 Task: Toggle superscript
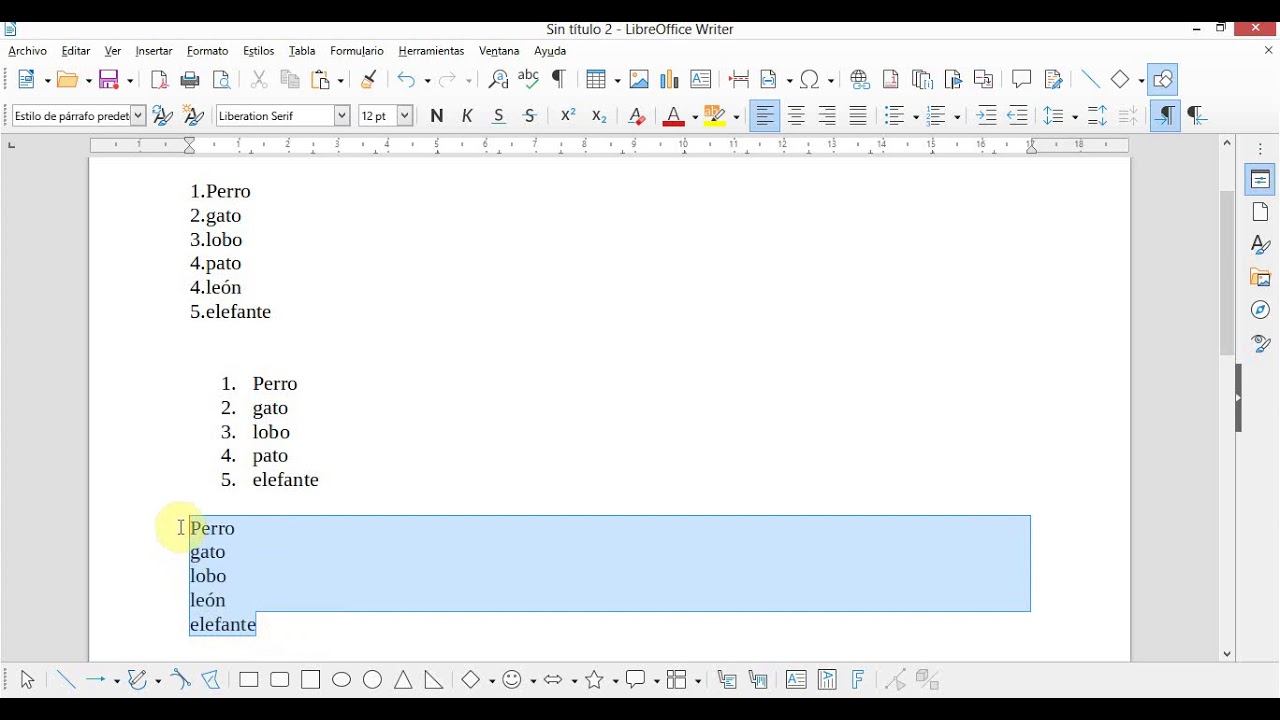pyautogui.click(x=568, y=116)
